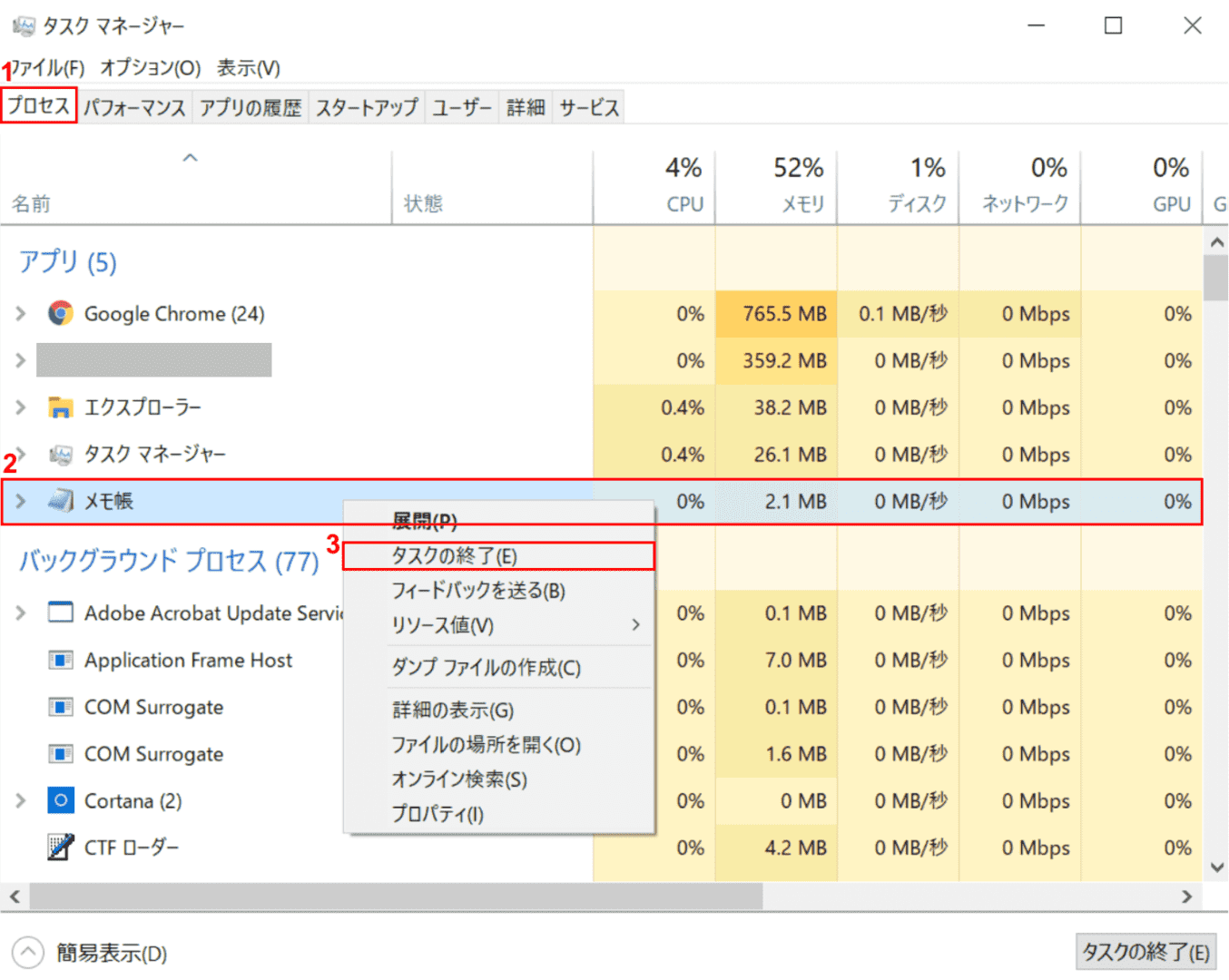Choose ダンプ ファイルの作成(C) in context menu
1229x980 pixels.
tap(498, 668)
